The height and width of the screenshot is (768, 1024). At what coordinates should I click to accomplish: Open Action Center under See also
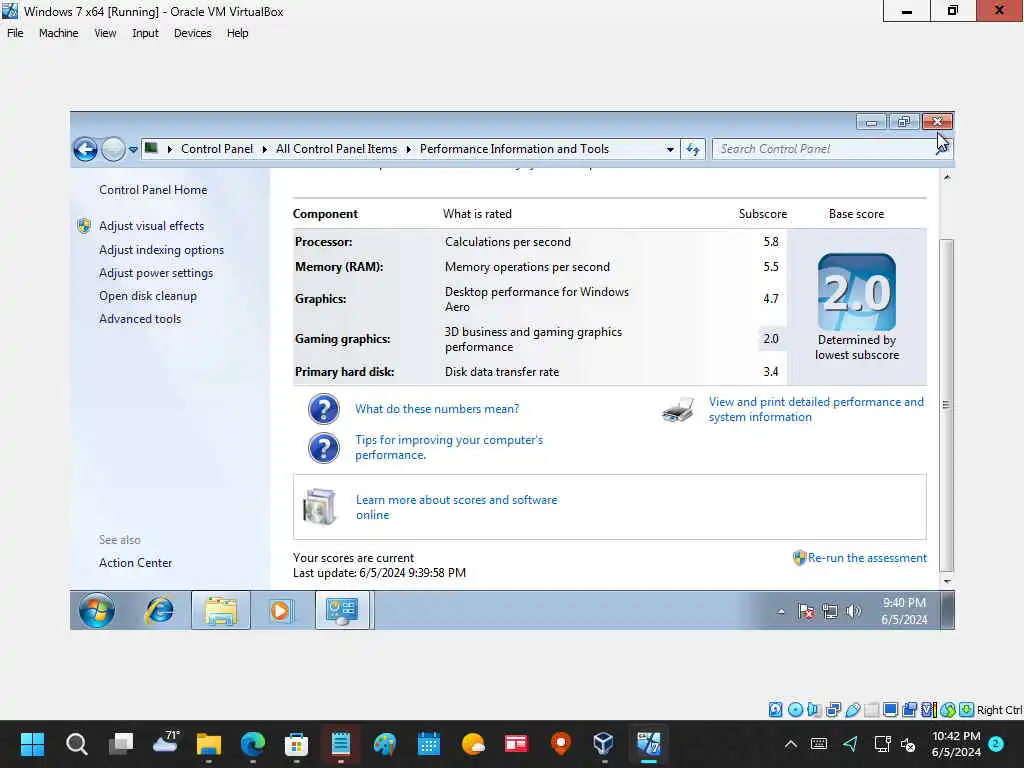(135, 563)
